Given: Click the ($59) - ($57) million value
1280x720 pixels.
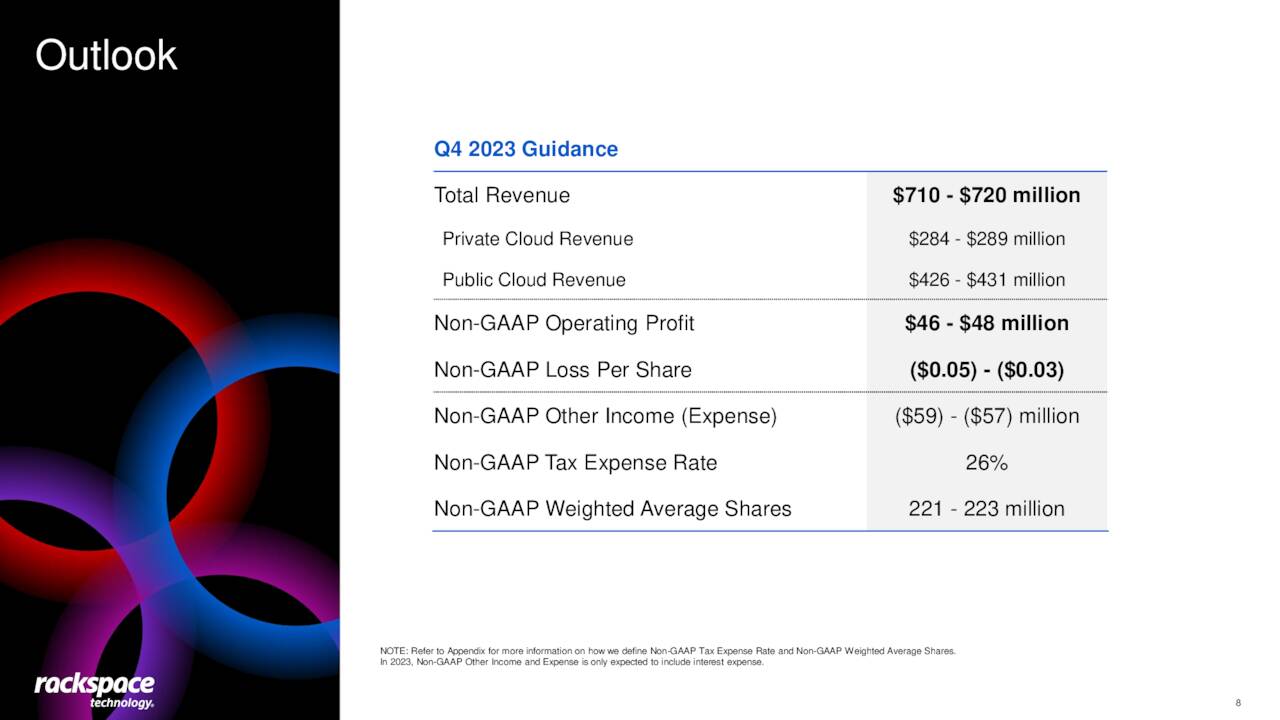Looking at the screenshot, I should pyautogui.click(x=986, y=416).
